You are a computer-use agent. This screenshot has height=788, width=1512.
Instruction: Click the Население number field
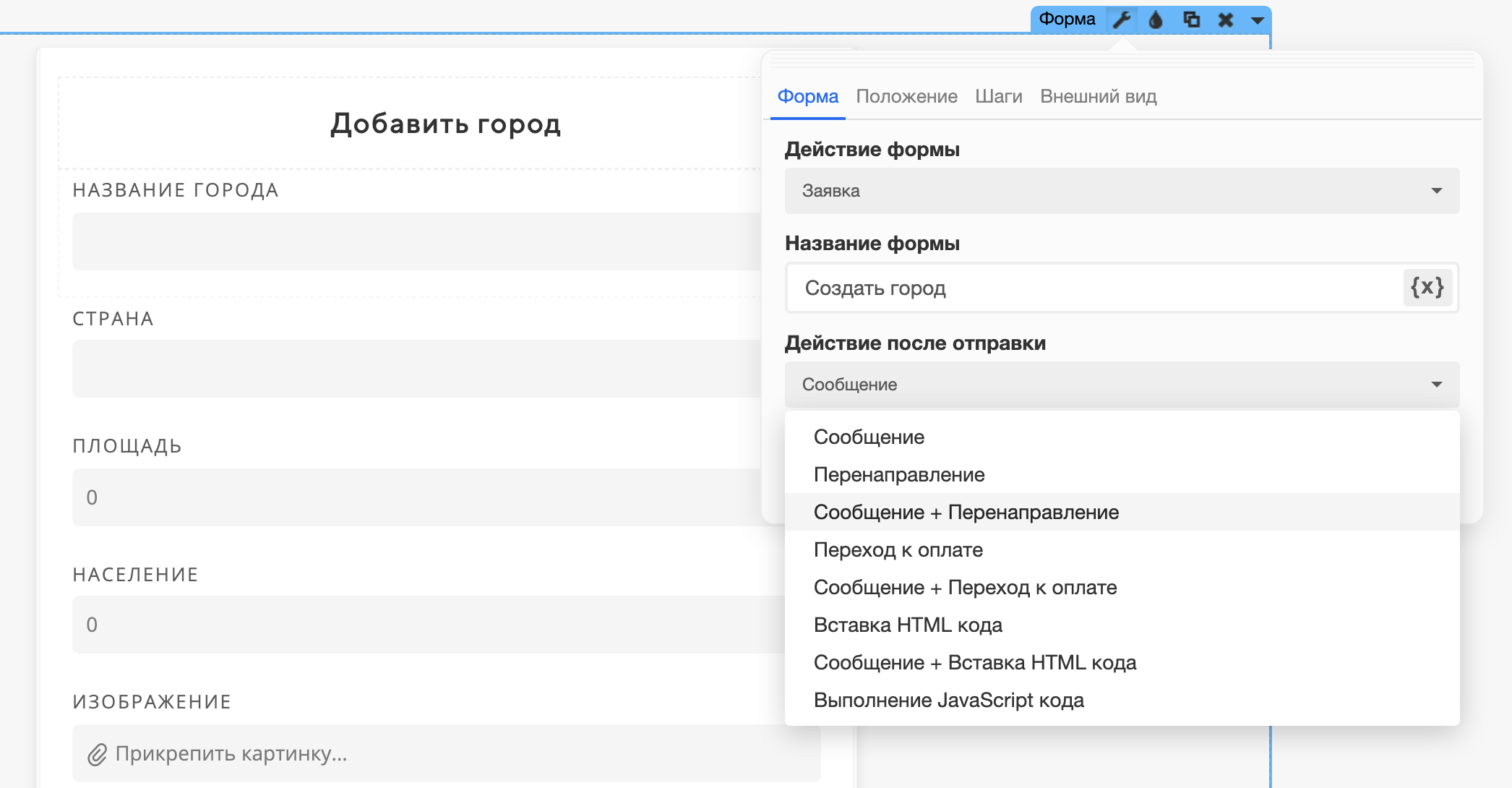(x=429, y=625)
